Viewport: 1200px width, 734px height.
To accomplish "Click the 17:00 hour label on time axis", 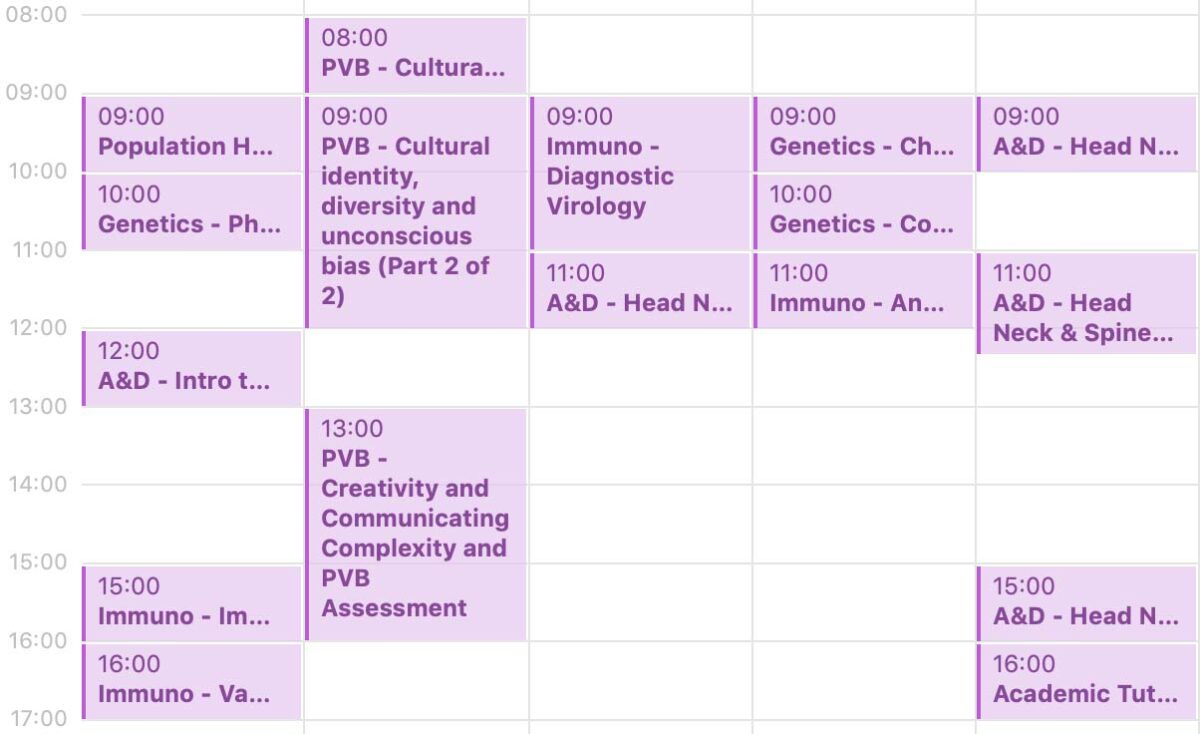I will tap(38, 718).
